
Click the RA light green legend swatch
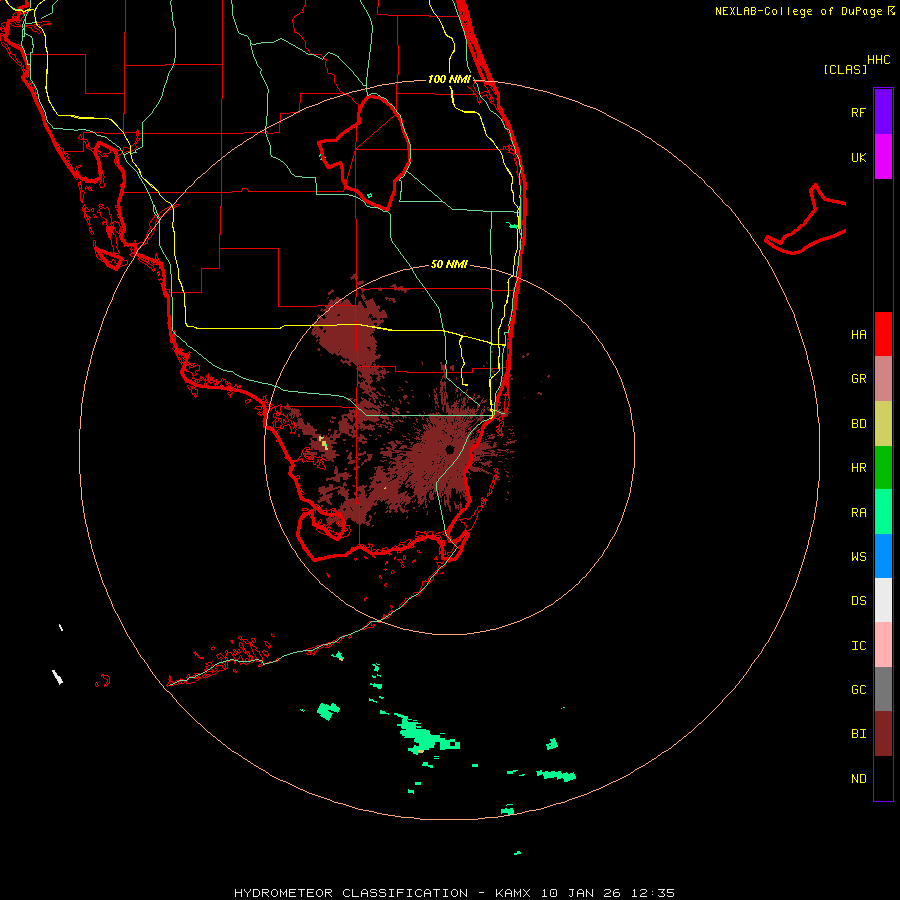point(883,512)
